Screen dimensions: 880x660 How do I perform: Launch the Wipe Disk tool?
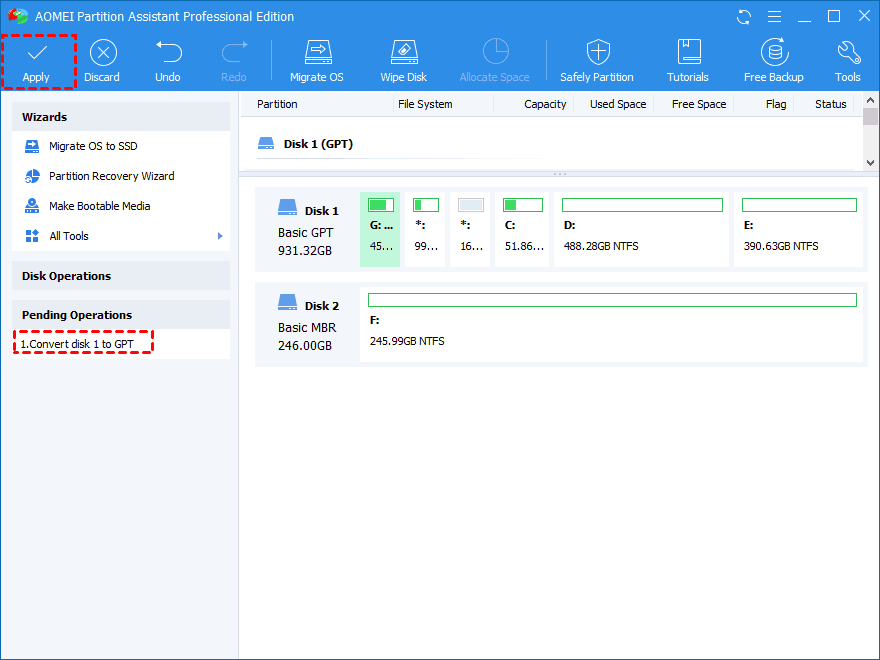tap(404, 62)
